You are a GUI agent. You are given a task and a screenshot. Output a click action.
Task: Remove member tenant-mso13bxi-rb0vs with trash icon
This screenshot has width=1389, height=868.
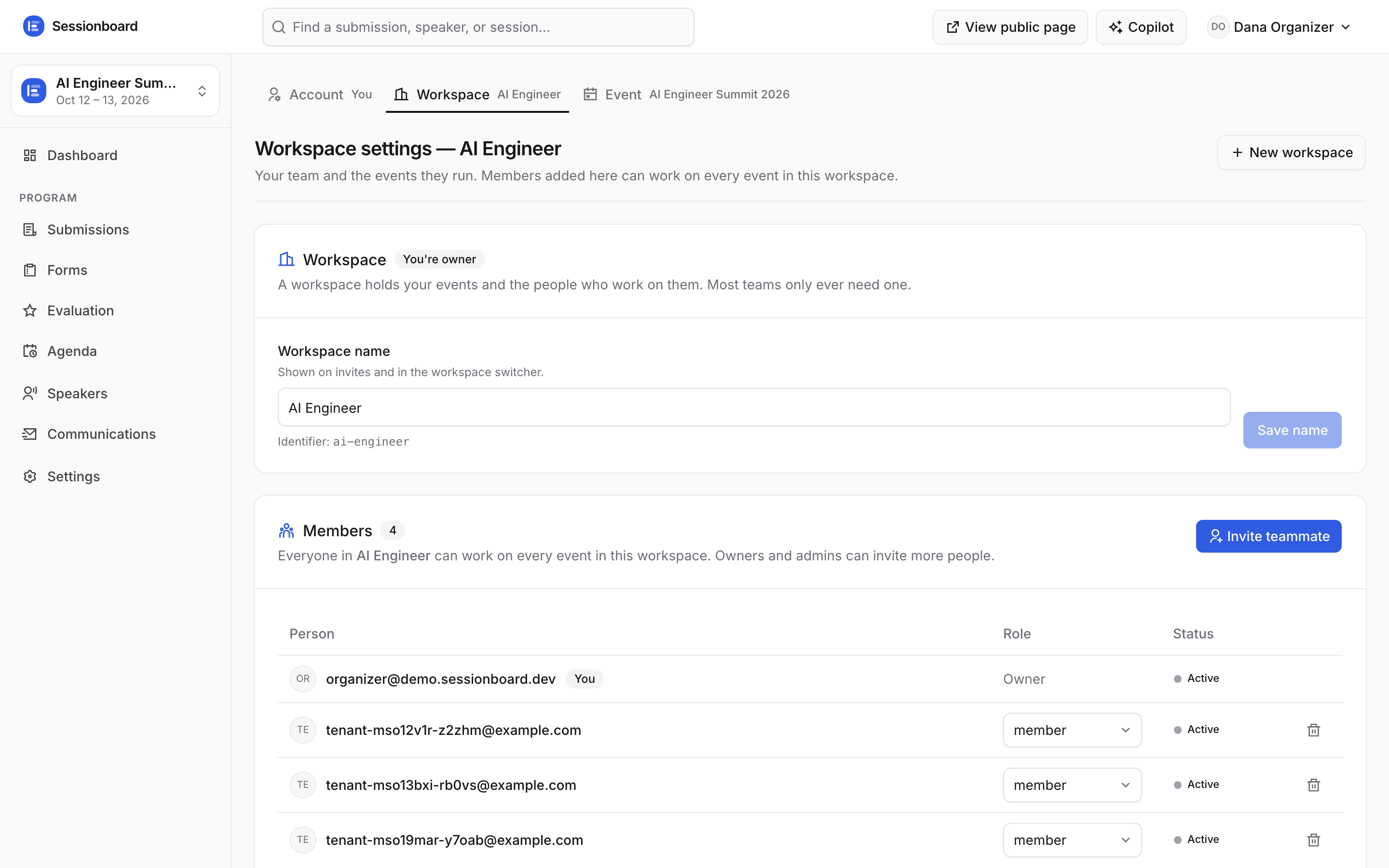click(x=1313, y=785)
